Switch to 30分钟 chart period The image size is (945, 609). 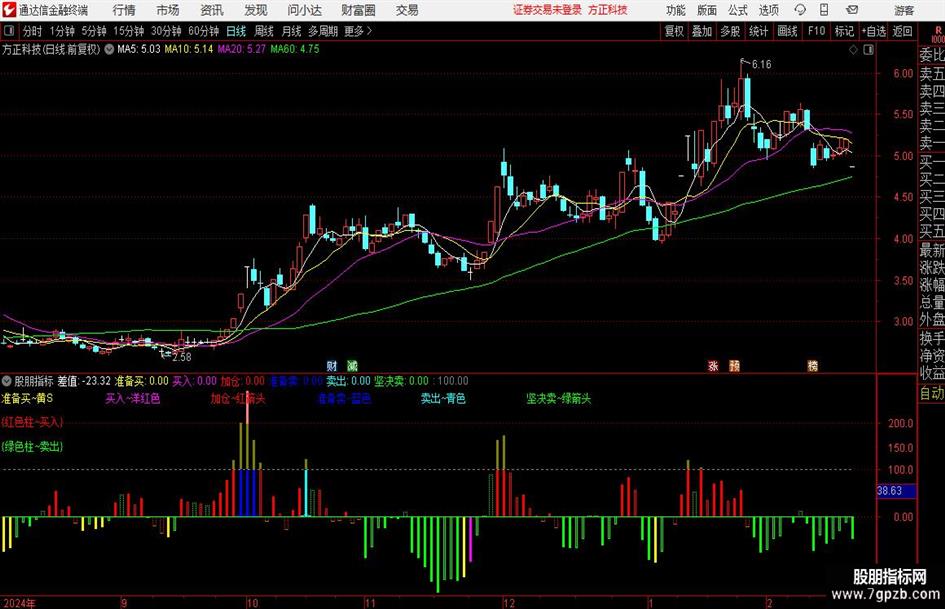pos(166,31)
